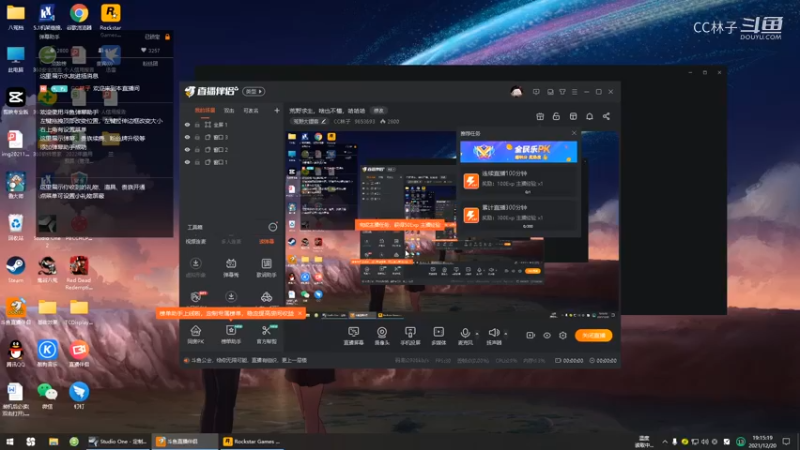Image resolution: width=800 pixels, height=450 pixels.
Task: Open the Windows Start menu
Action: 9,441
